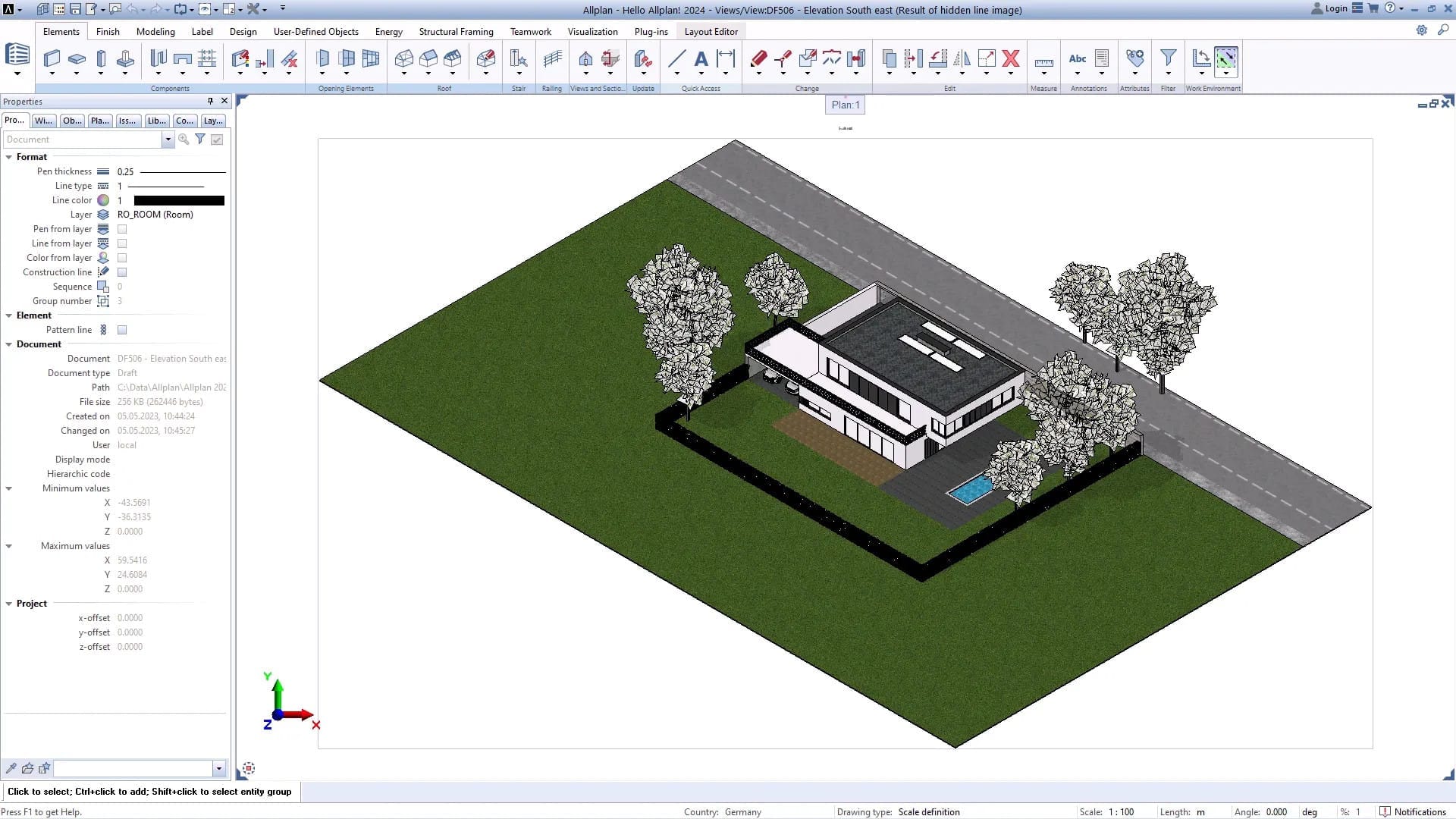Collapse the Format section
The width and height of the screenshot is (1456, 819).
pyautogui.click(x=9, y=157)
